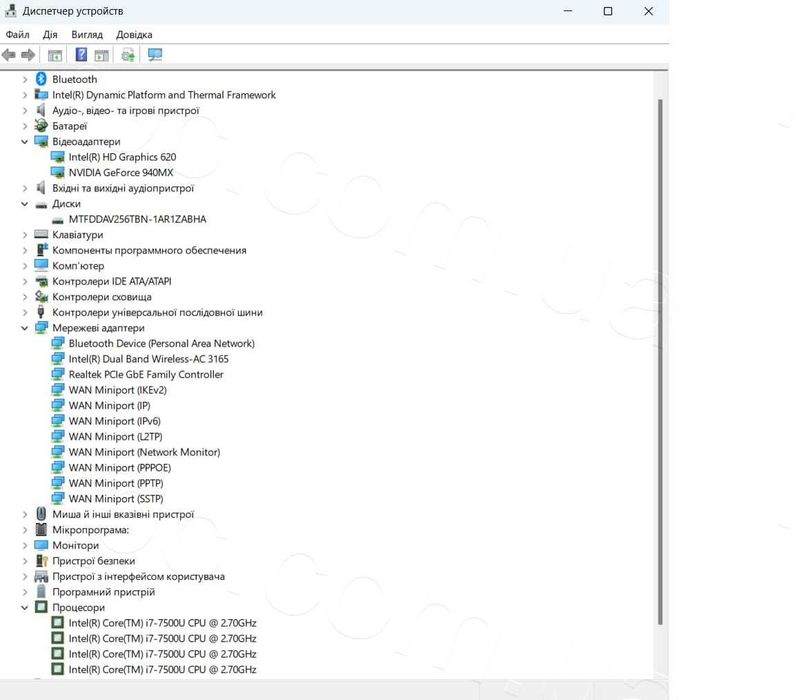
Task: Click the icon beside Пристрої безпеки
Action: (x=42, y=561)
